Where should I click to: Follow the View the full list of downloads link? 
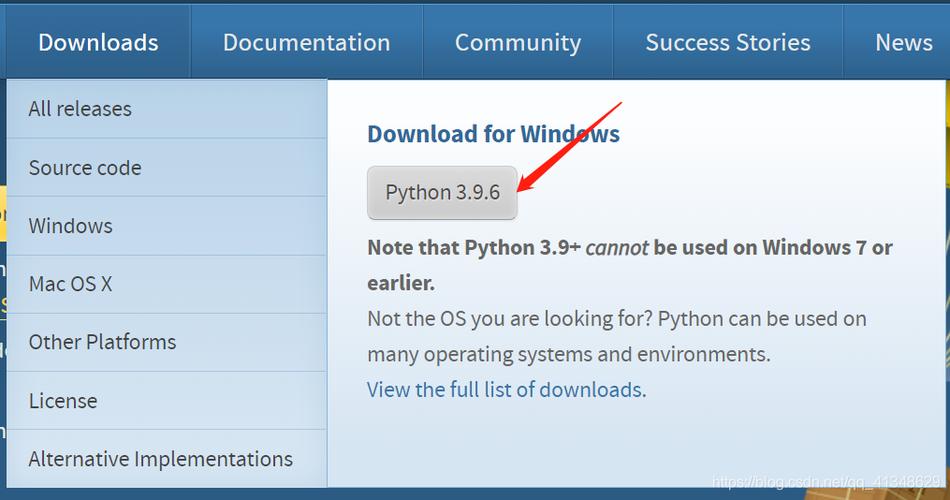(x=507, y=390)
